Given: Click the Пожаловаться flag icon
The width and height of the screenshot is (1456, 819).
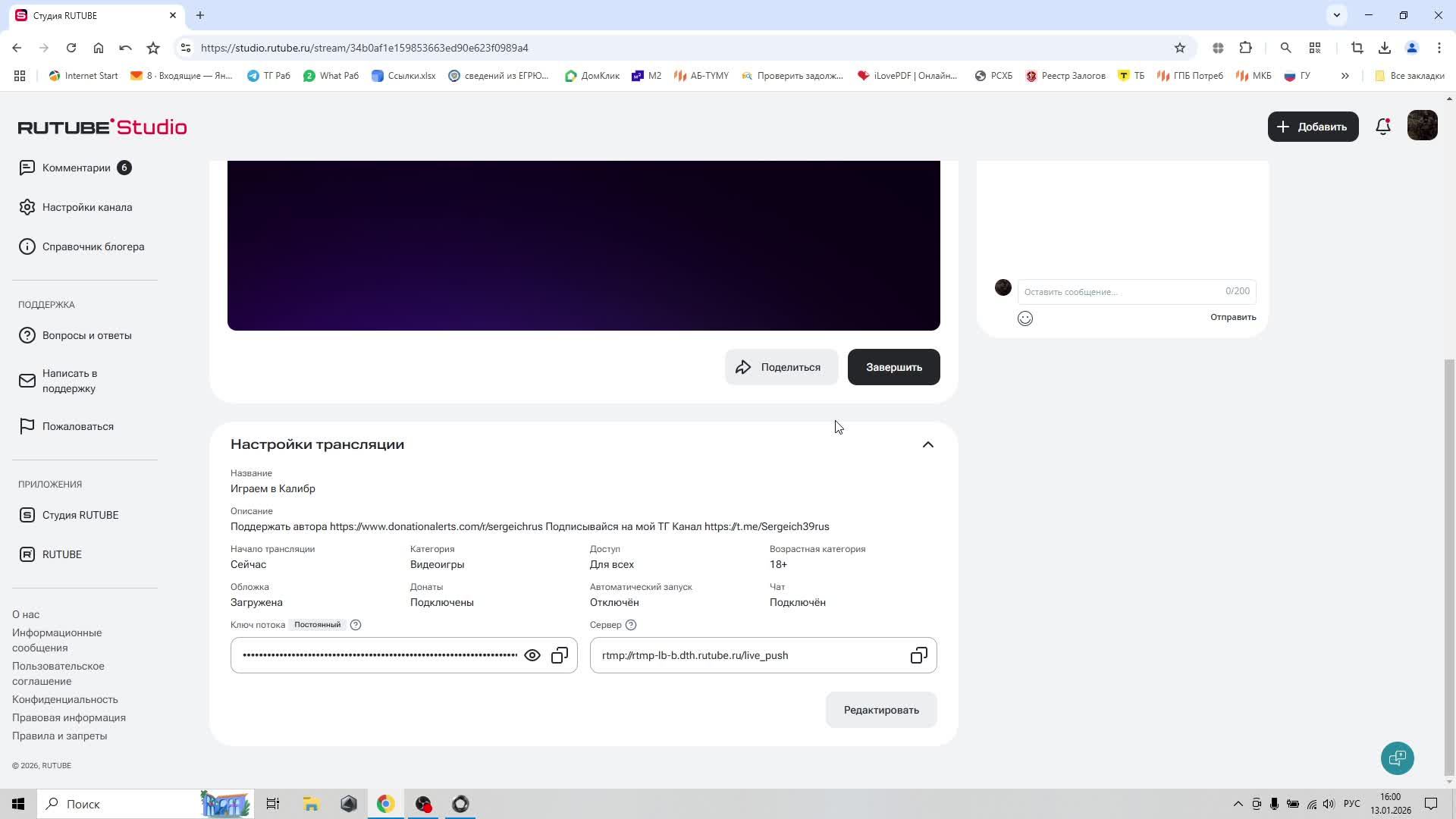Looking at the screenshot, I should pyautogui.click(x=27, y=426).
